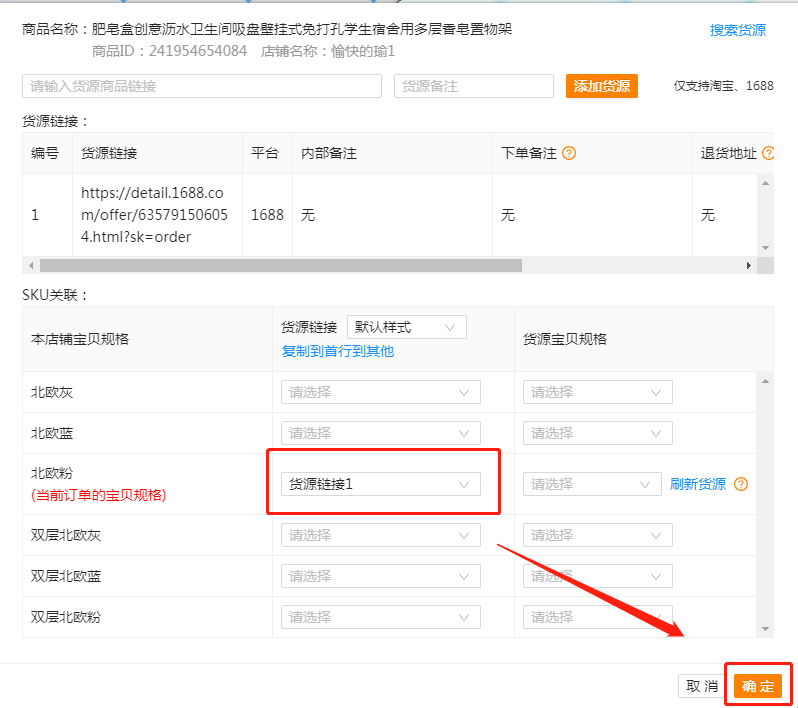Open 货源宝贝规格 dropdown for 北欧蓝 row

[597, 433]
